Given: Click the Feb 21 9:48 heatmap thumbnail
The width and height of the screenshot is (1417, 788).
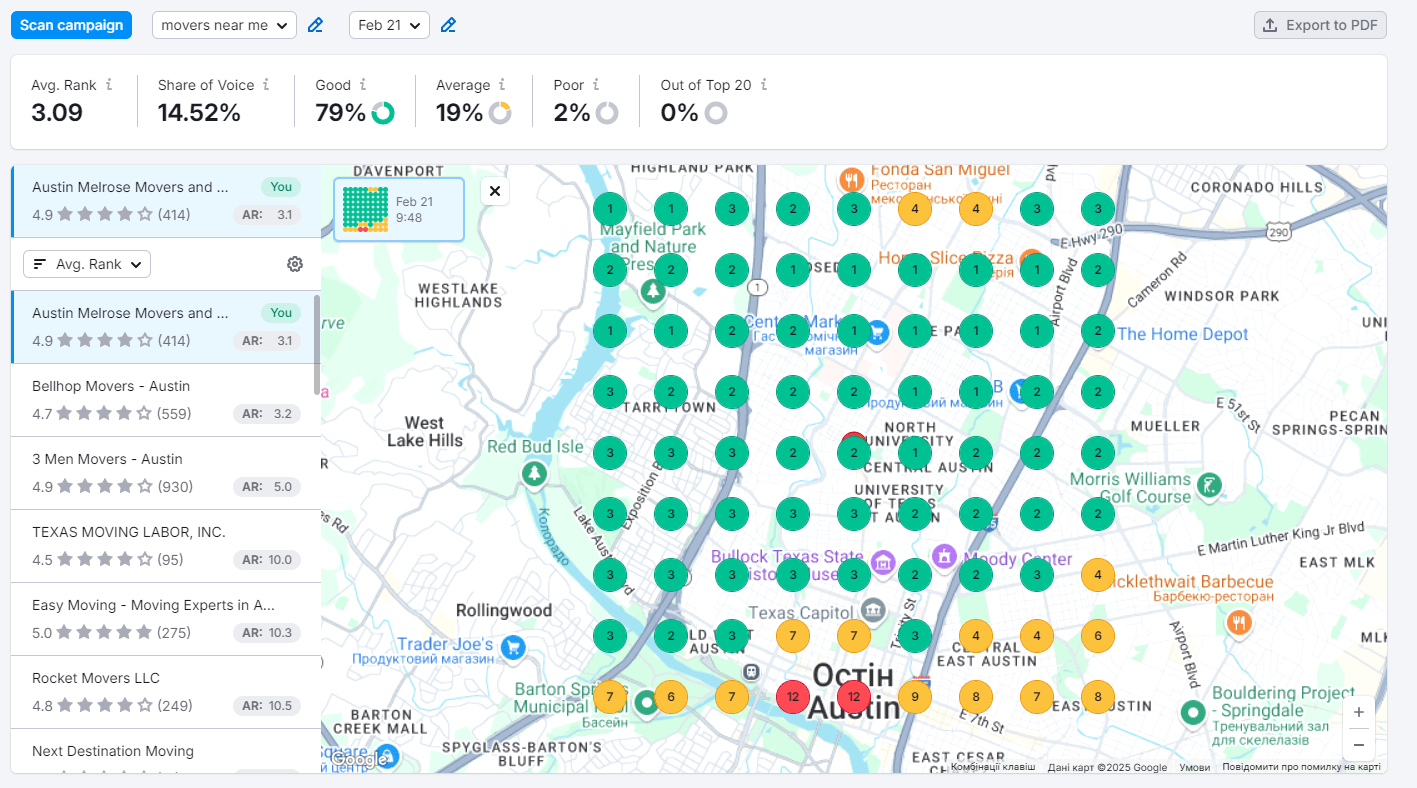Looking at the screenshot, I should (399, 210).
